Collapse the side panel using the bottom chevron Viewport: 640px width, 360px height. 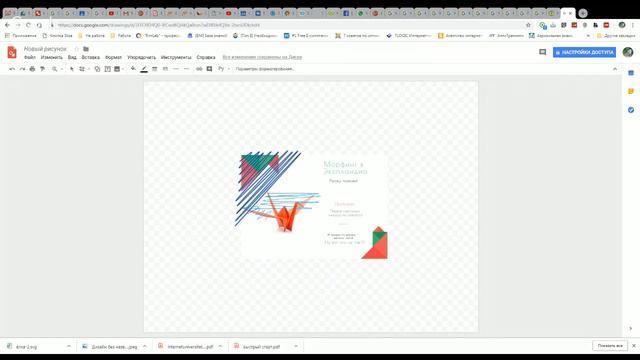click(631, 328)
